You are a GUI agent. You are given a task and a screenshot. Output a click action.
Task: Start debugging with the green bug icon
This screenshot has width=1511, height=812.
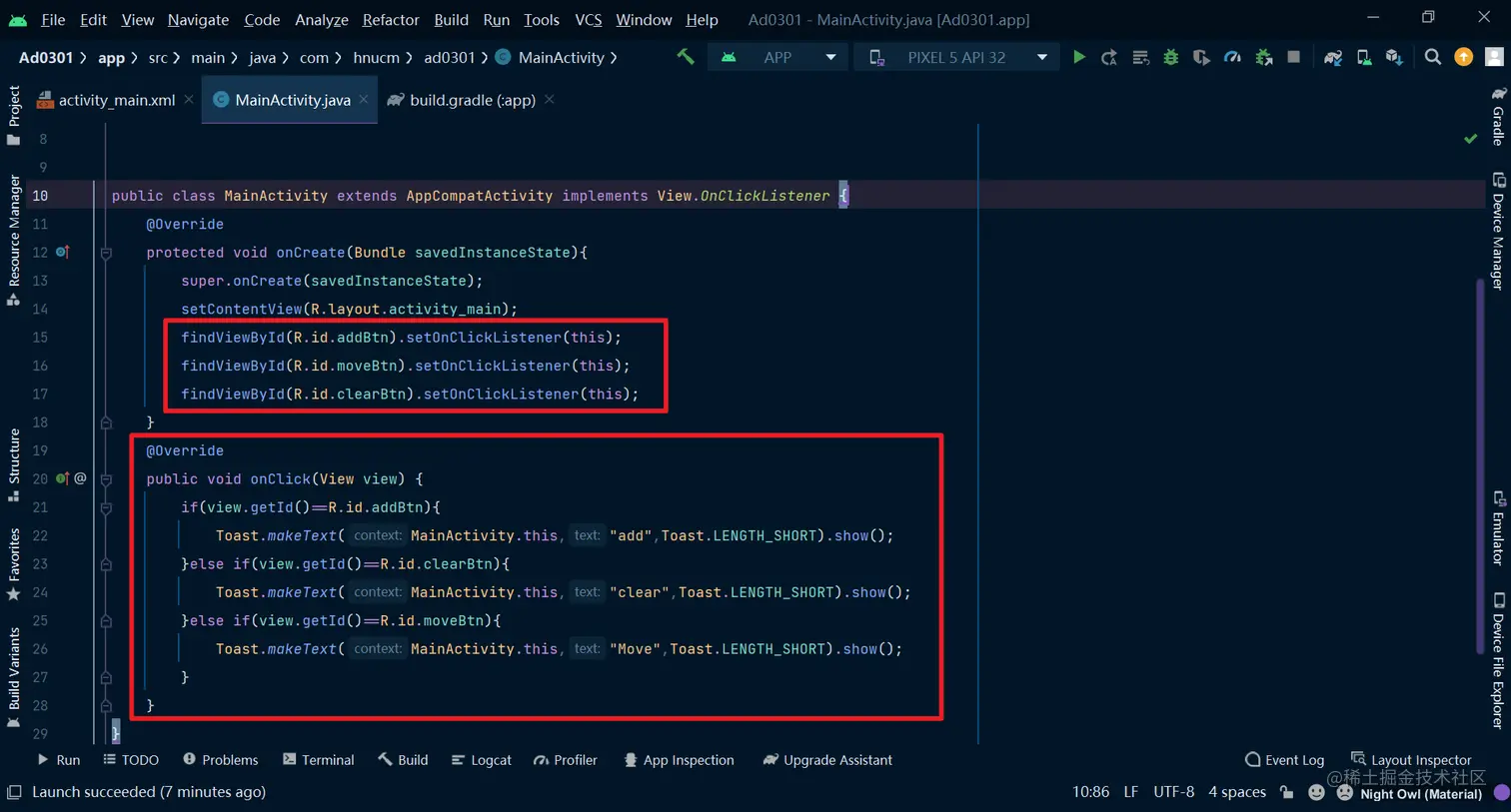(1170, 57)
